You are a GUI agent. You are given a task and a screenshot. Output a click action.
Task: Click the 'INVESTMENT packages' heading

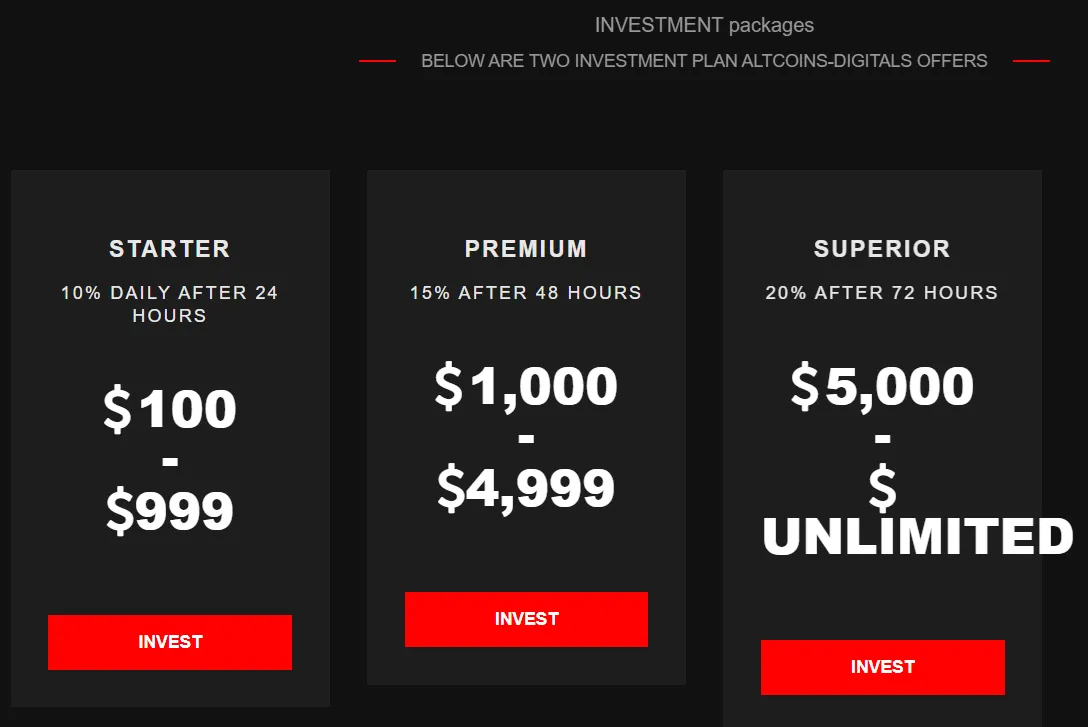click(704, 25)
